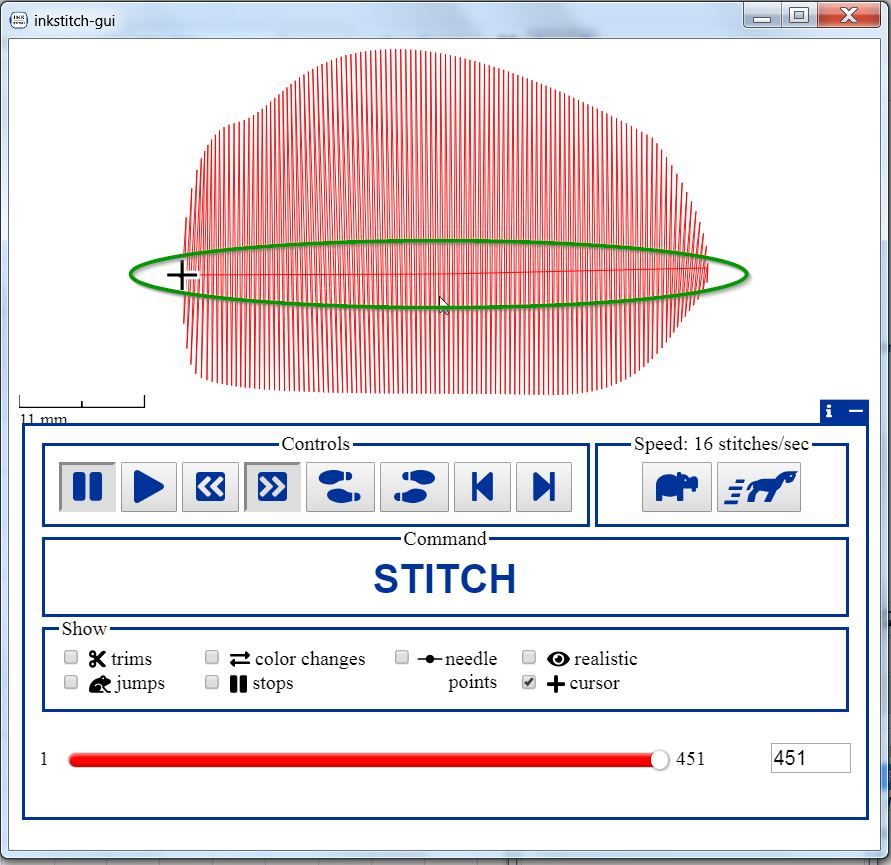Enable the color changes checkbox
This screenshot has height=865, width=891.
[212, 658]
